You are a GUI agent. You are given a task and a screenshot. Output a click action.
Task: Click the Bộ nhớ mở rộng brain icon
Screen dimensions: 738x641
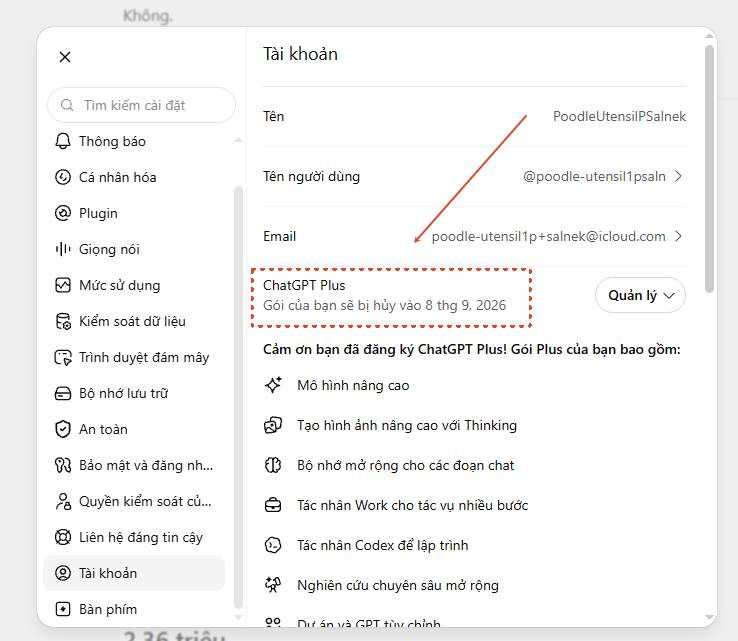pos(273,465)
